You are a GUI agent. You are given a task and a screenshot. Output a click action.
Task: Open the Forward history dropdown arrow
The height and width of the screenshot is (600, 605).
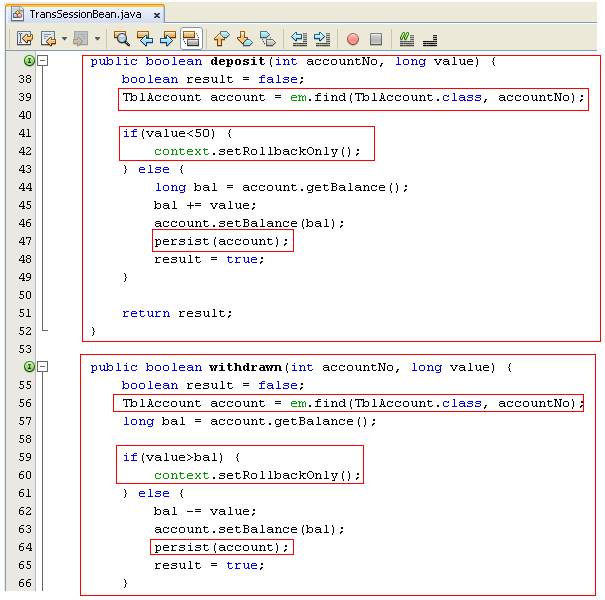click(x=97, y=39)
